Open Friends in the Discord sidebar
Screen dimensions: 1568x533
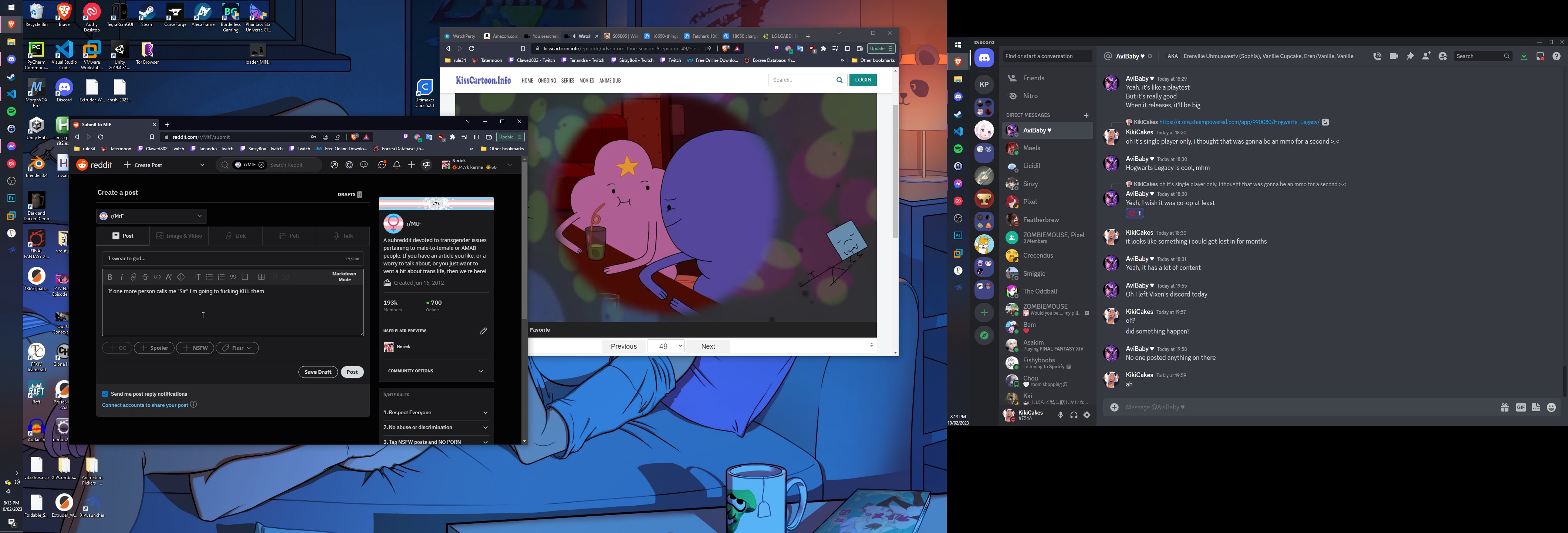click(x=1047, y=78)
